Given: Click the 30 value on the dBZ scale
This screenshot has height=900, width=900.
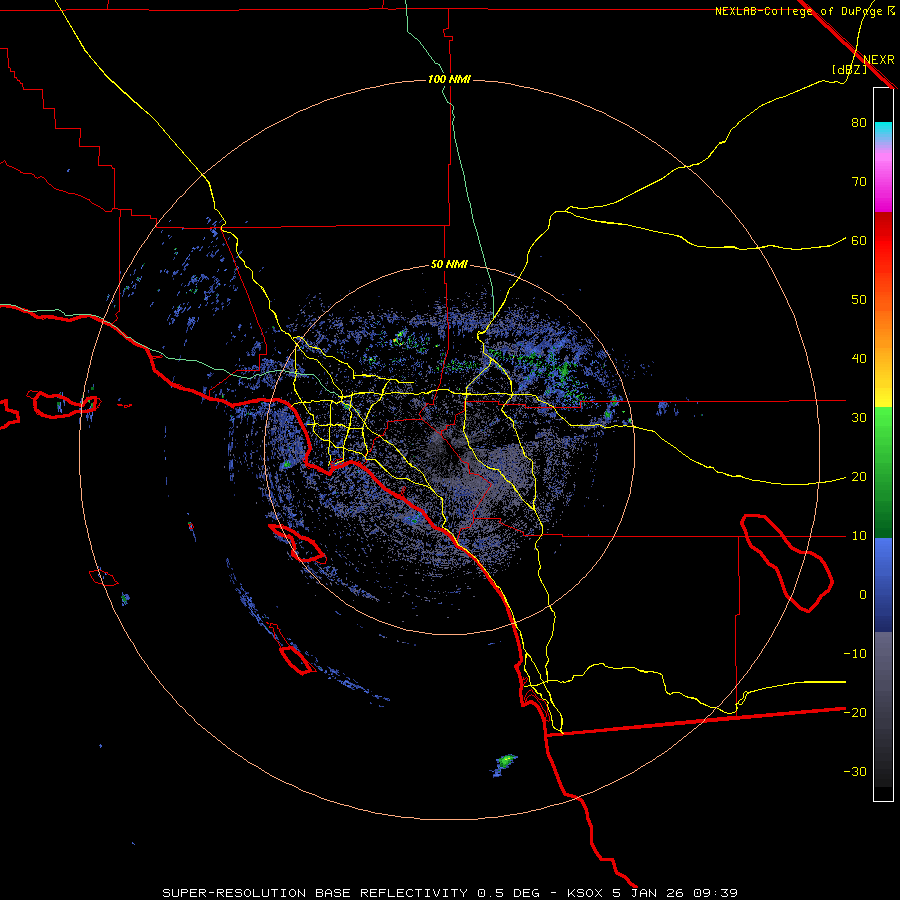Looking at the screenshot, I should [859, 418].
